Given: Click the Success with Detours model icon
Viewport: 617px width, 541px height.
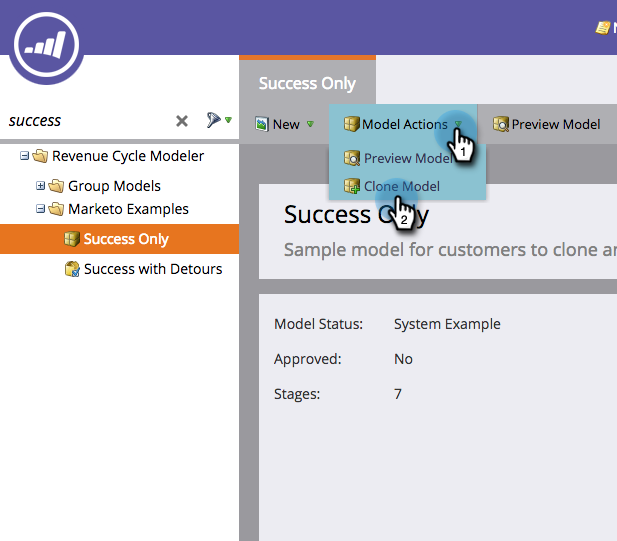Looking at the screenshot, I should [72, 269].
